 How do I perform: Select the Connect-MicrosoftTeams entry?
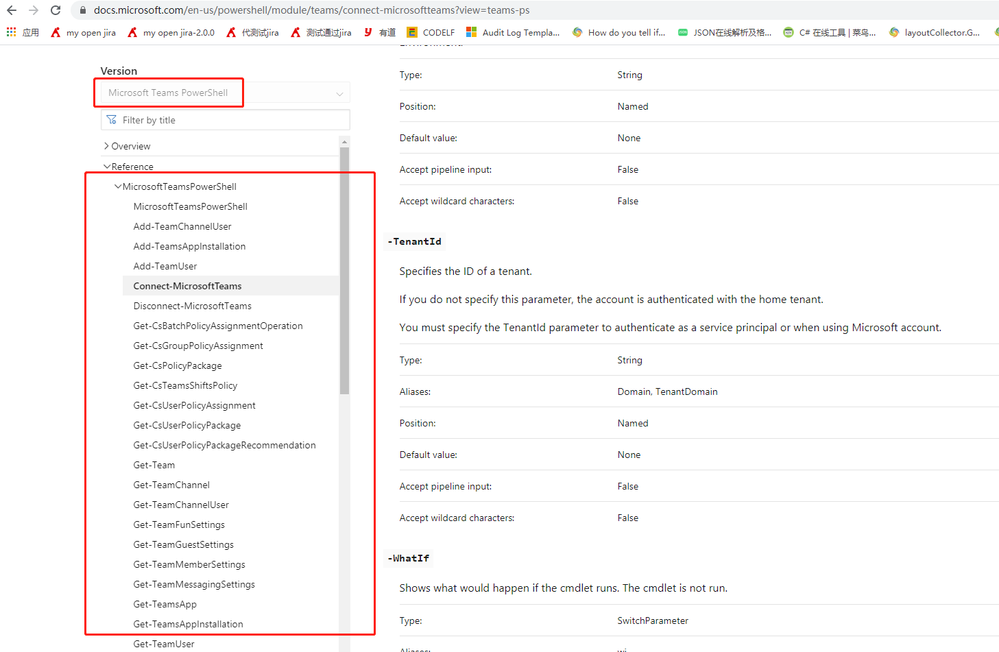pos(231,286)
